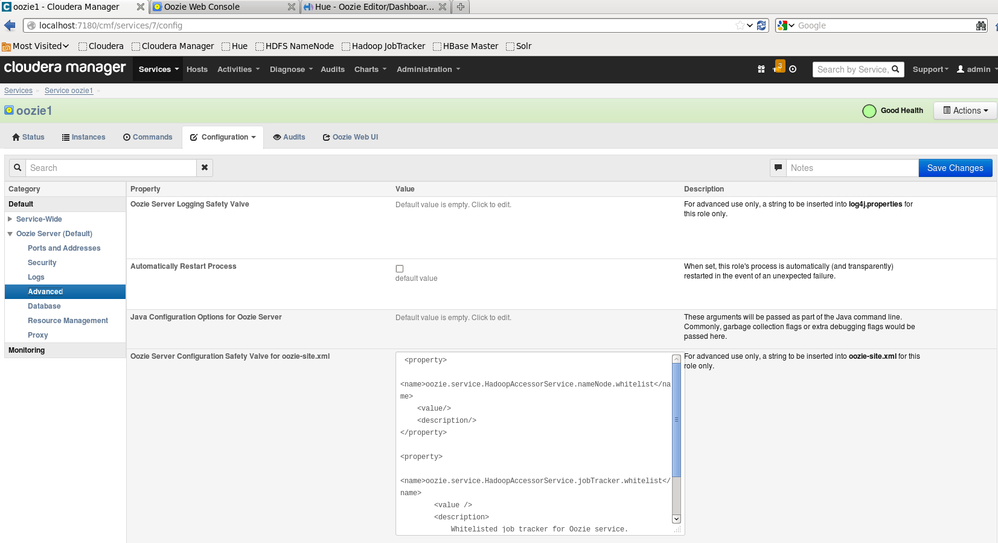Click the Save Changes button
The image size is (998, 543).
[954, 168]
